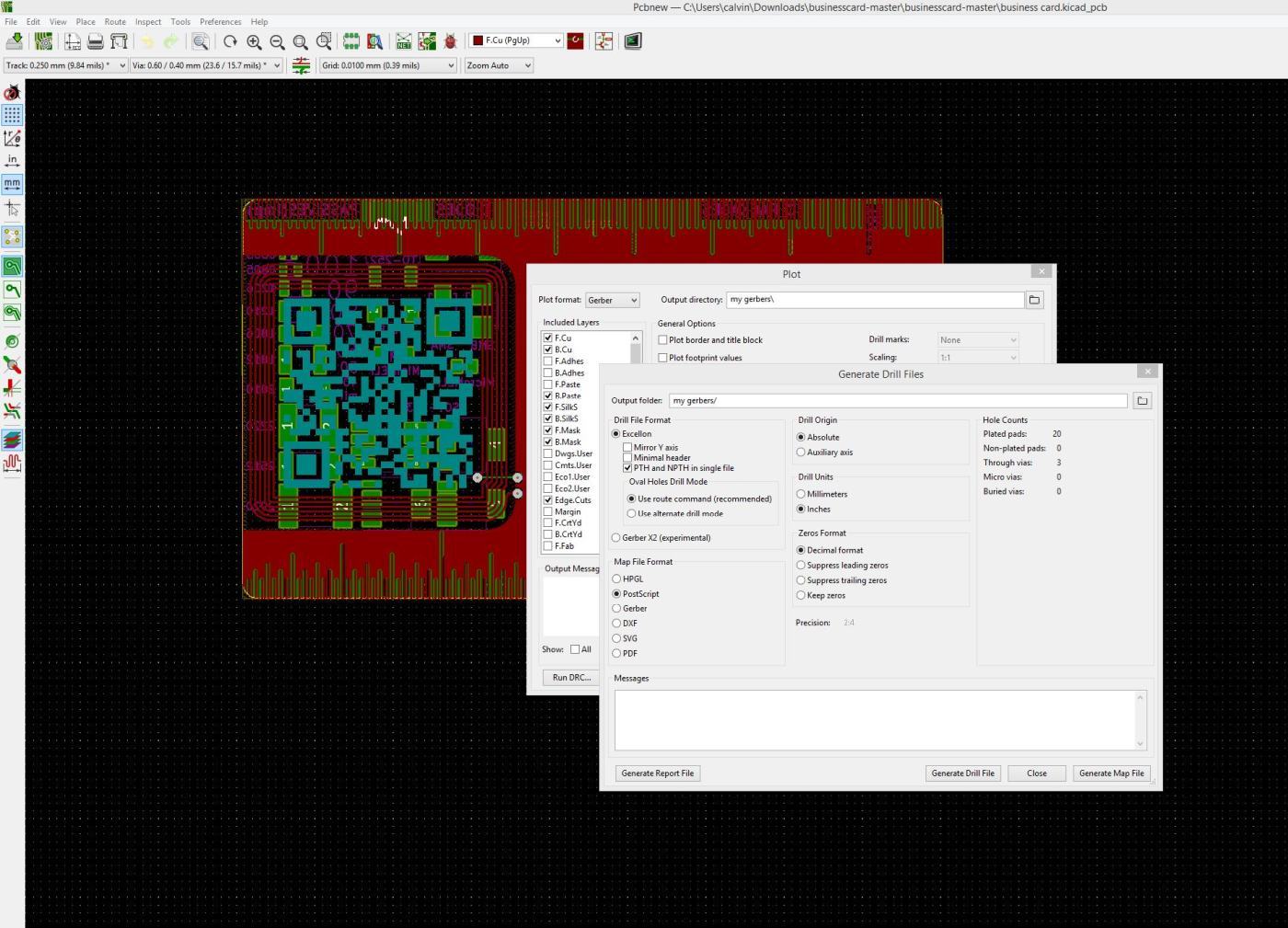
Task: Open the Inspect menu
Action: click(x=148, y=21)
